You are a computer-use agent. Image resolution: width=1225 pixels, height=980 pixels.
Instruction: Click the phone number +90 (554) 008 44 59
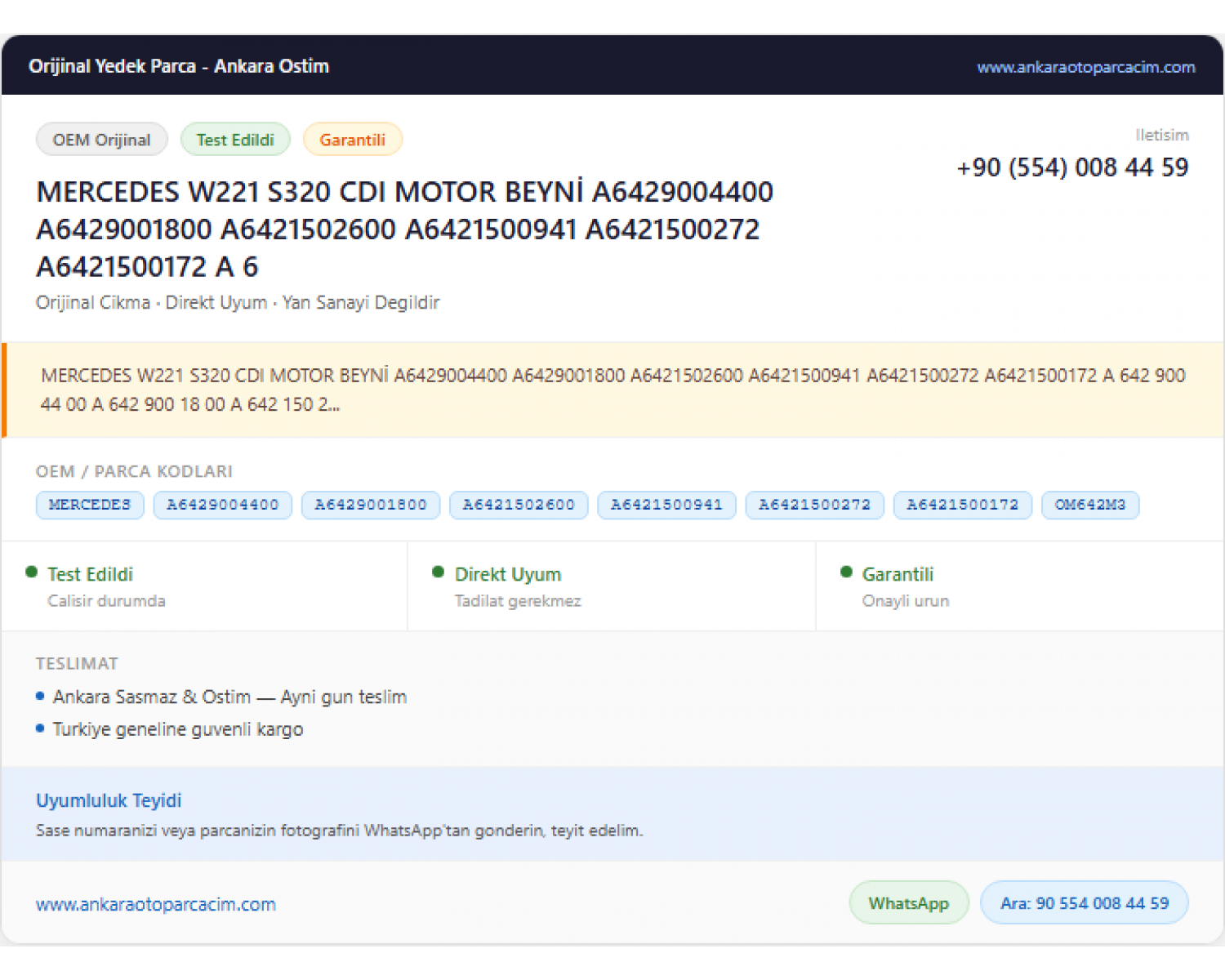click(1072, 167)
